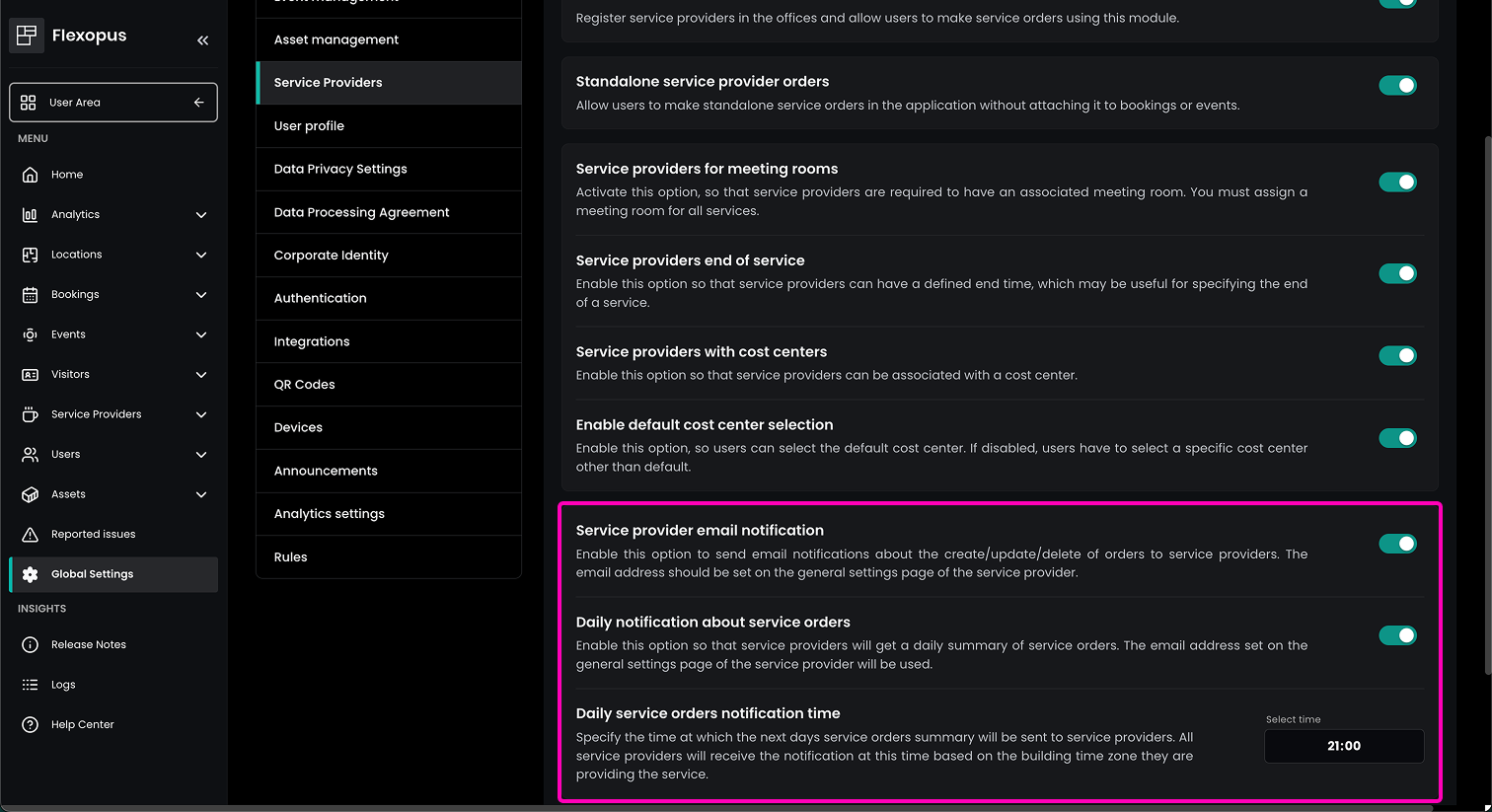This screenshot has width=1492, height=812.
Task: Click the Select time field showing 21:00
Action: (1344, 746)
